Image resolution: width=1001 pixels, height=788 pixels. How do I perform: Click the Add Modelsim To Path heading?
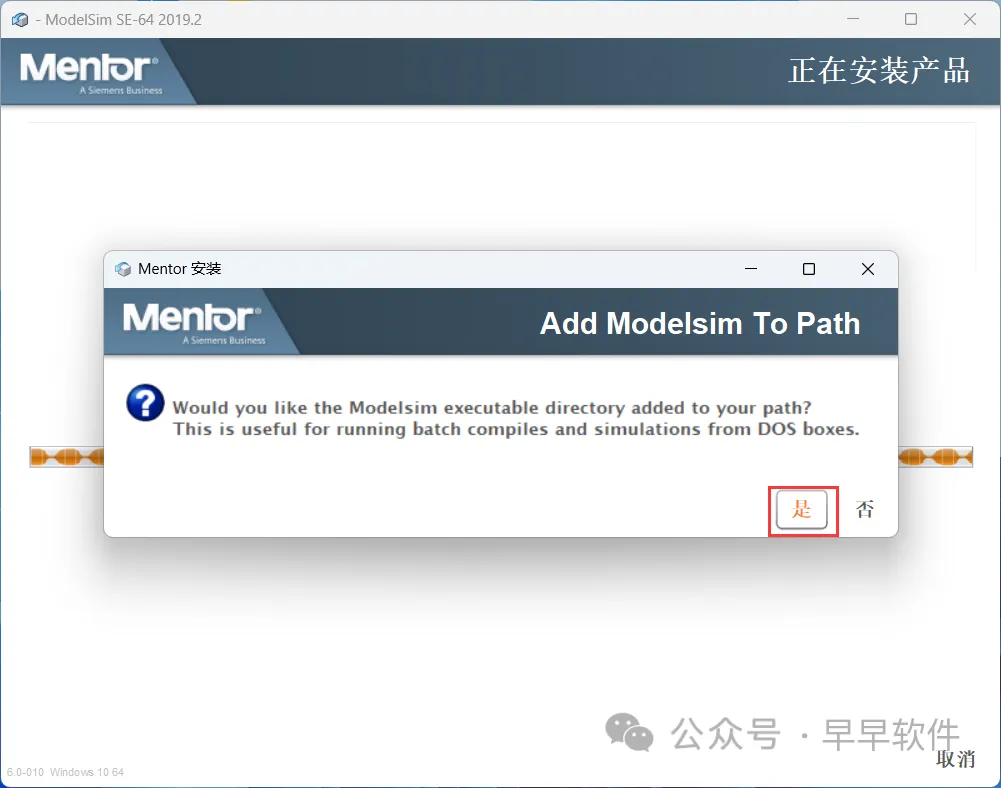700,324
